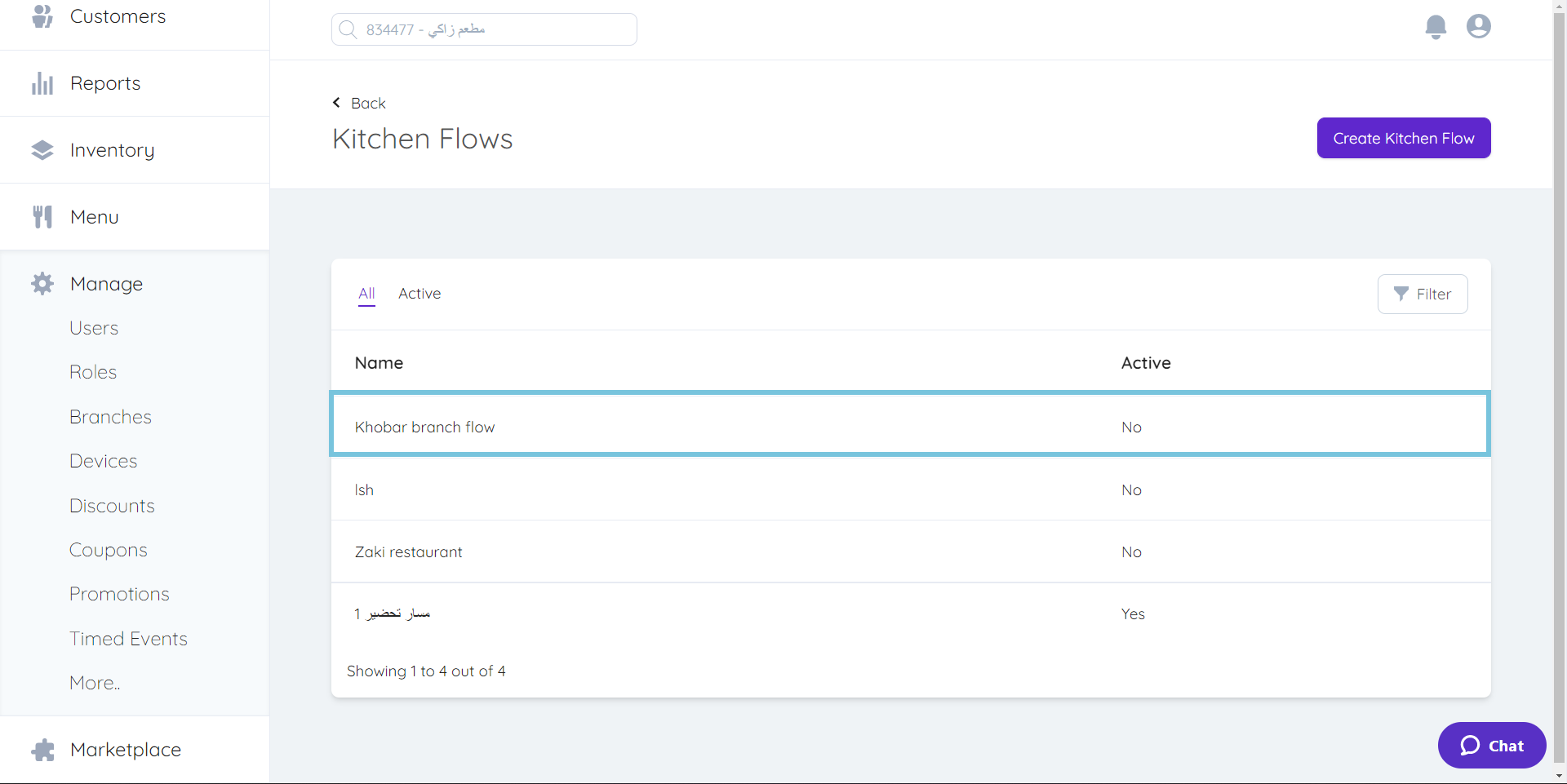Open the Khobar branch flow row

tap(424, 426)
